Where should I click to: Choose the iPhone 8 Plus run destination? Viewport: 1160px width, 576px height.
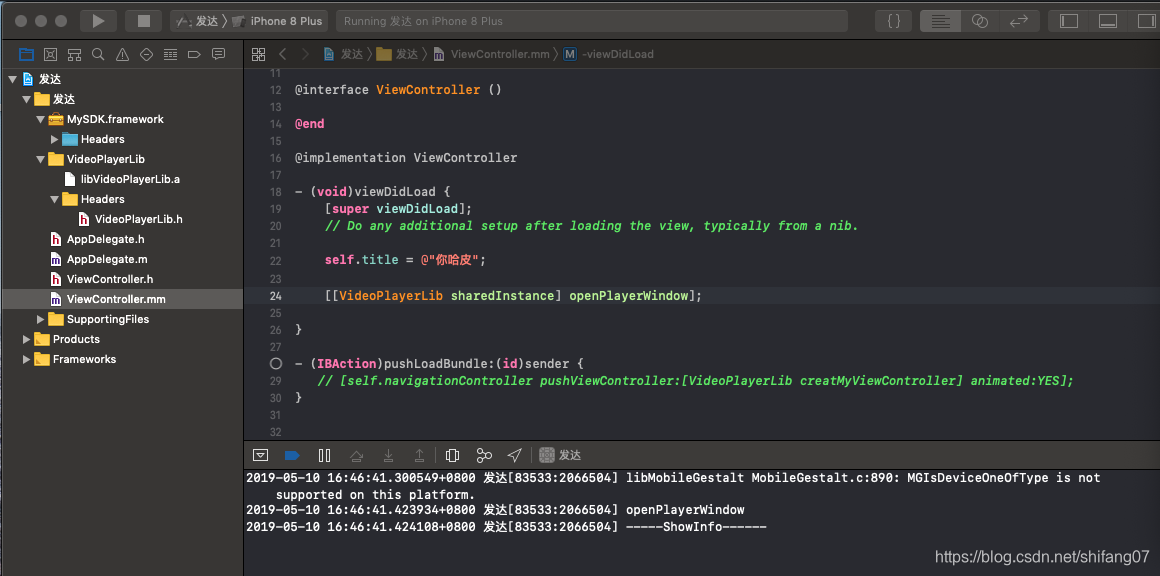278,21
